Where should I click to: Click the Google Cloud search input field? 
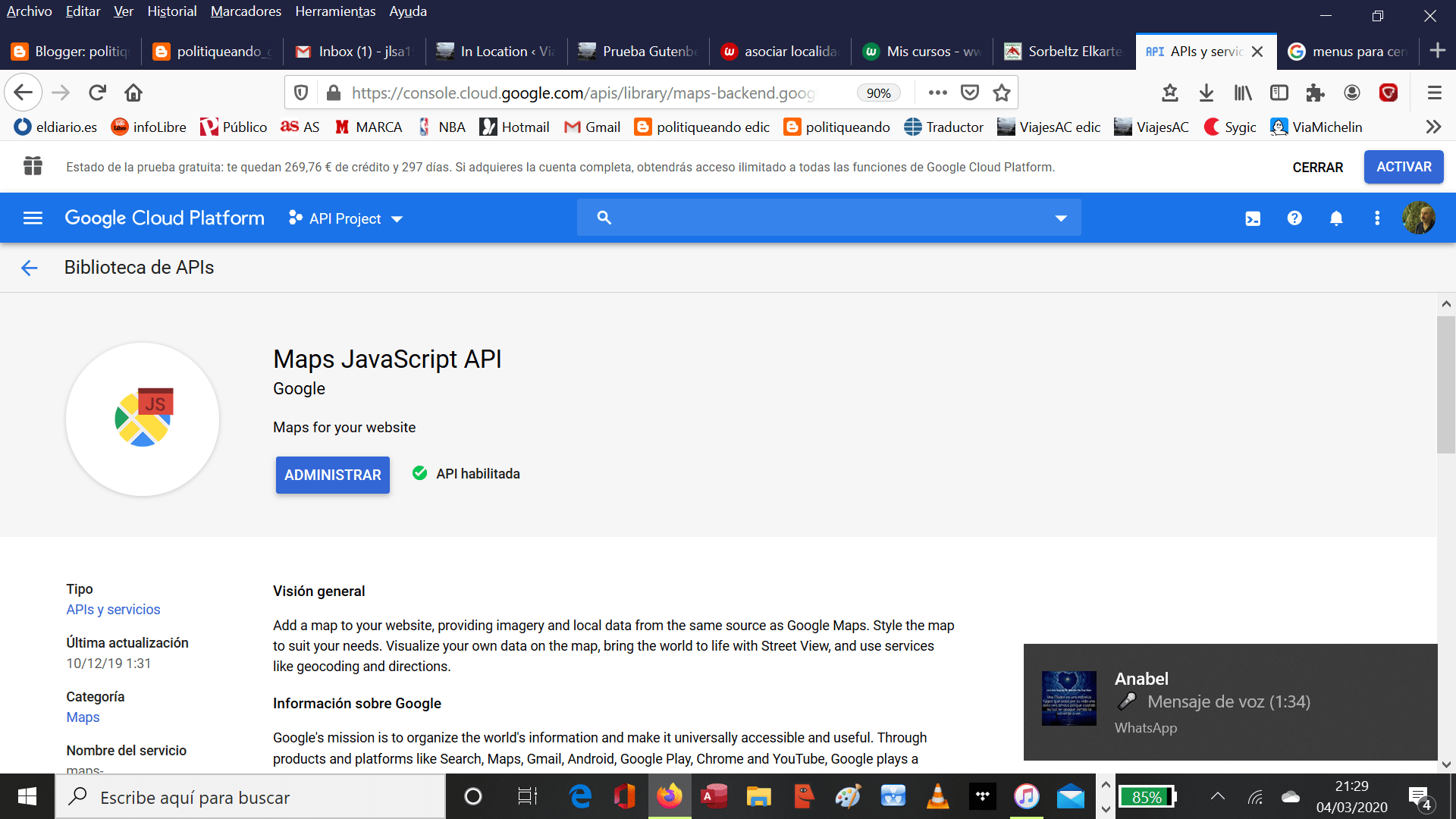click(x=829, y=218)
